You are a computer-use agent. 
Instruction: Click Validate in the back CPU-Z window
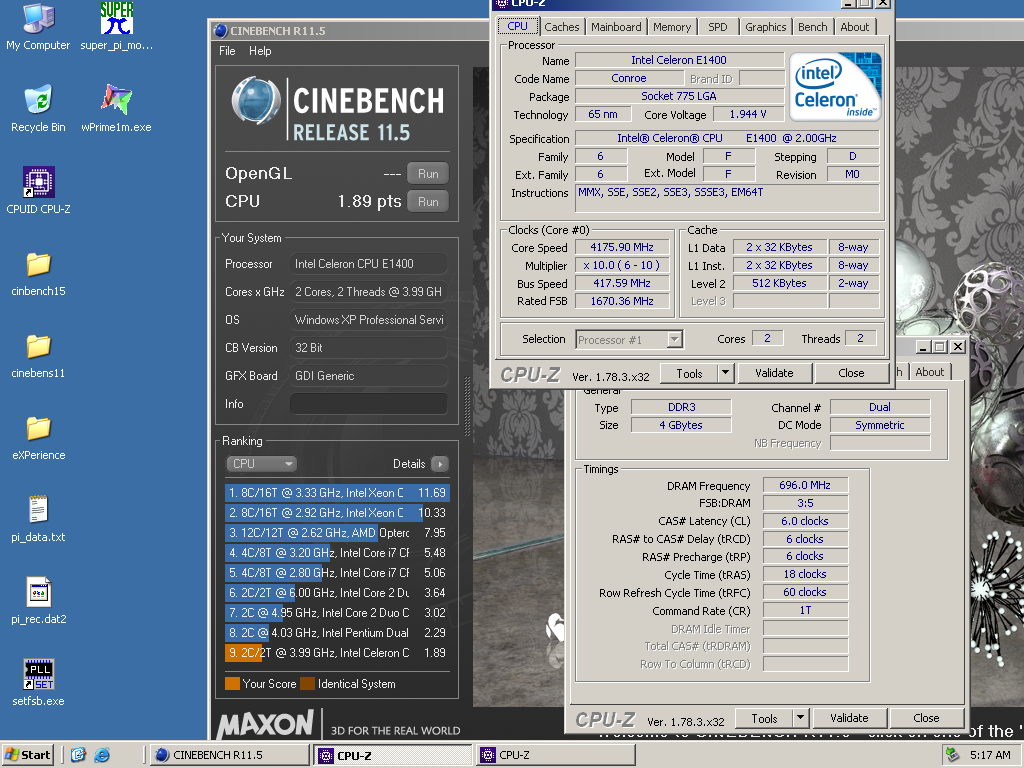click(849, 718)
